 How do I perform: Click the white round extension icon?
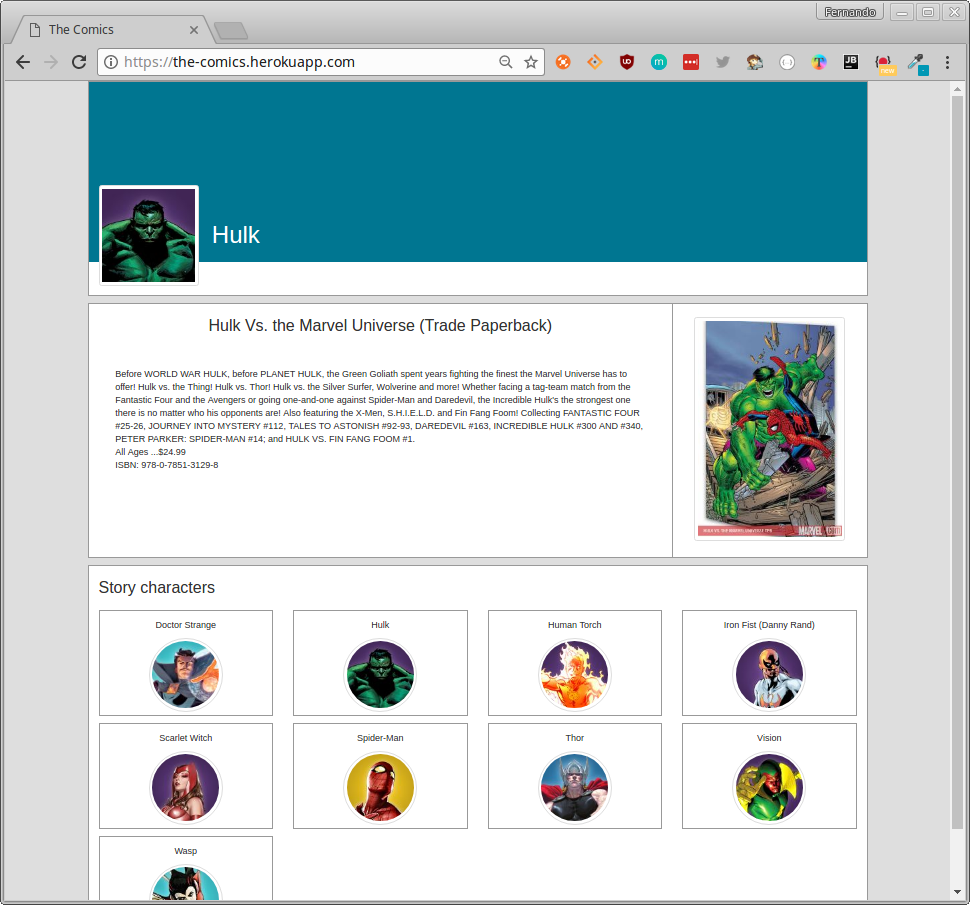[787, 62]
